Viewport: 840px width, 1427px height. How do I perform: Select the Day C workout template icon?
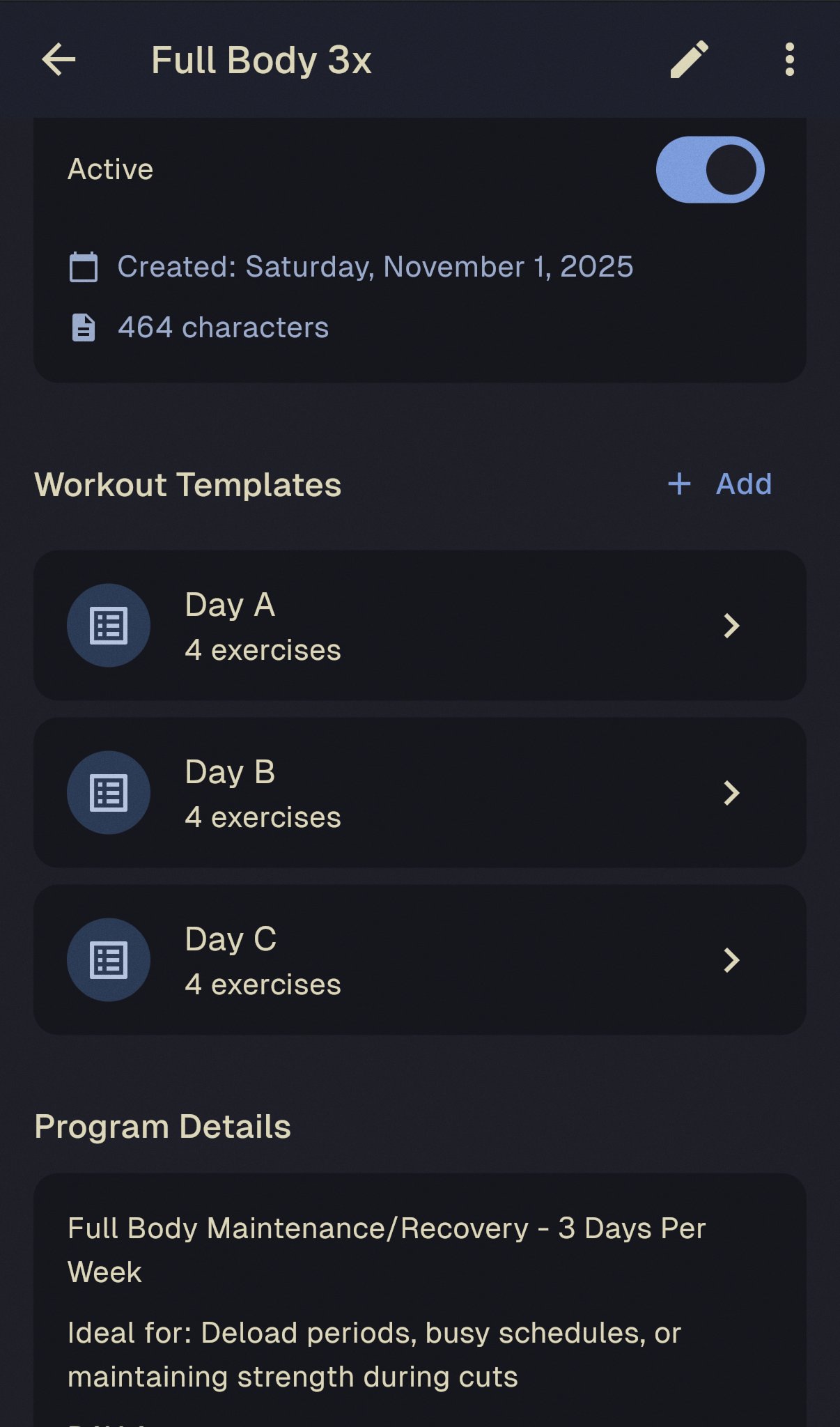pos(108,959)
